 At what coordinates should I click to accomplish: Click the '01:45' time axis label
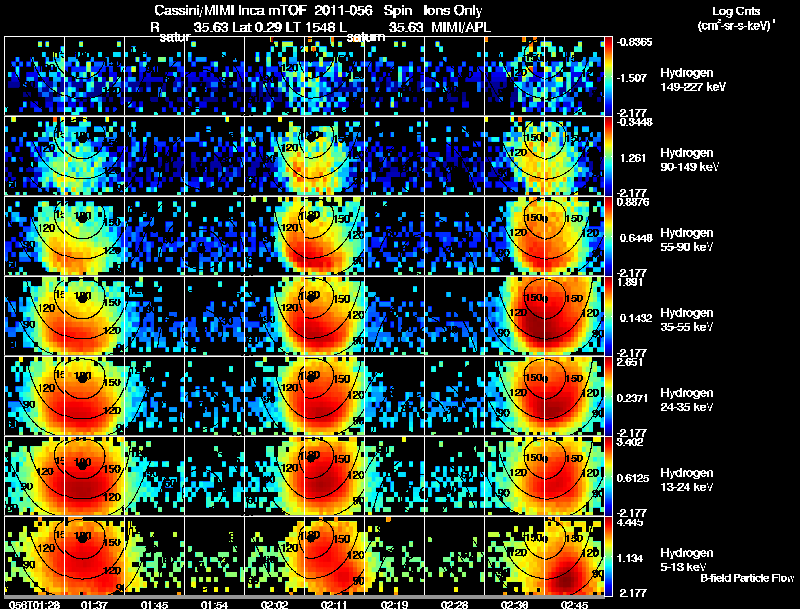click(154, 605)
